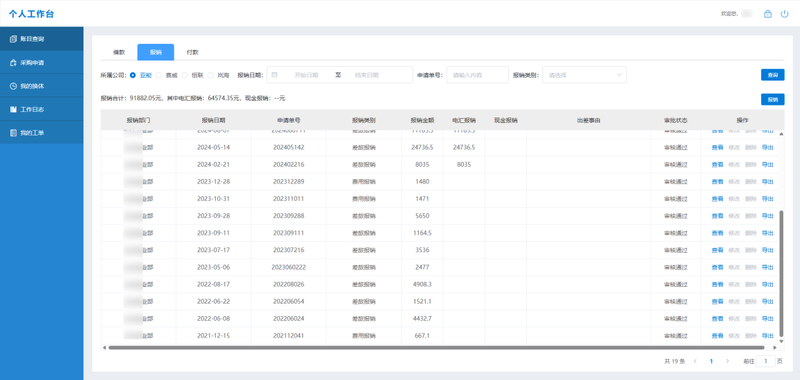Open 采购申请 menu item
800x380 pixels.
pyautogui.click(x=42, y=63)
